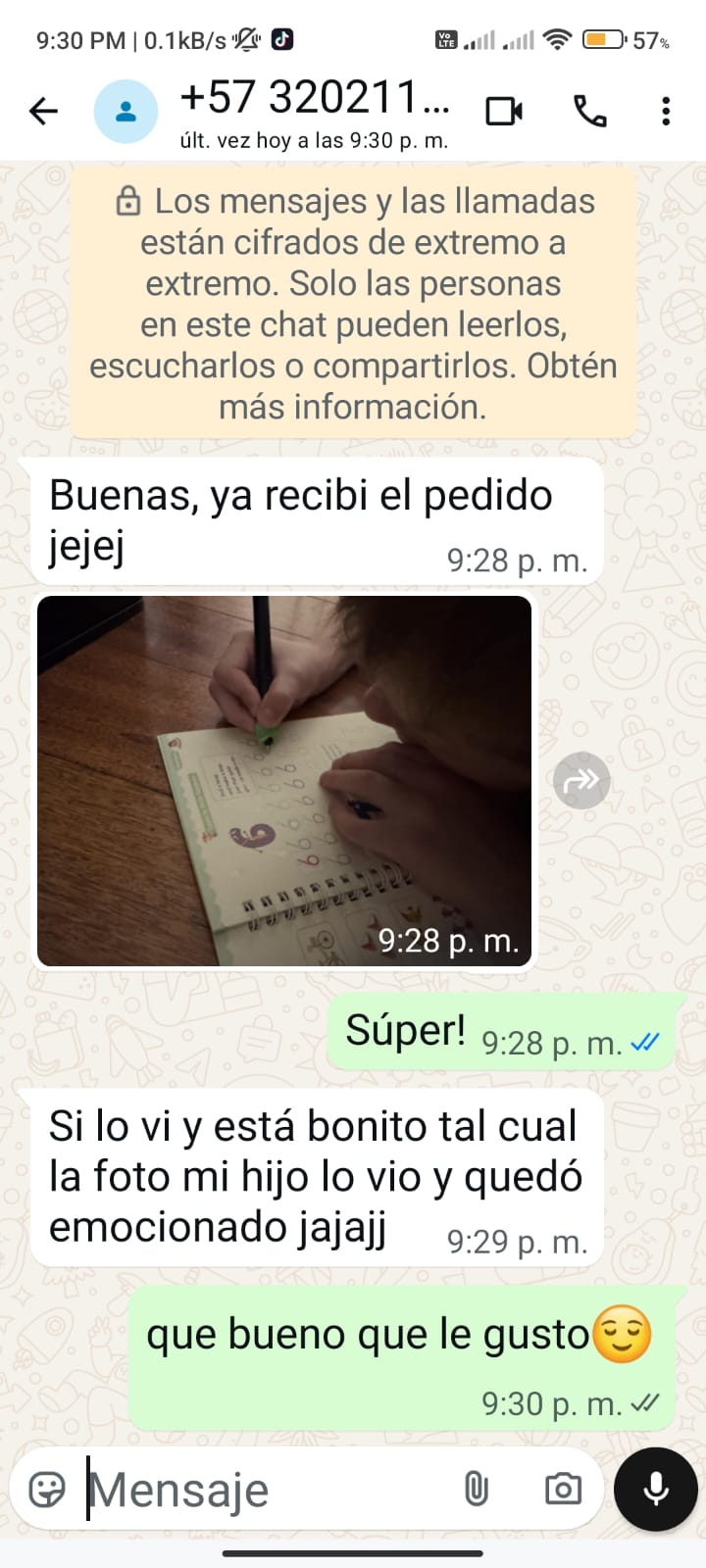Open the camera from the message bar
Screen dimensions: 706x1568
pos(563,1490)
